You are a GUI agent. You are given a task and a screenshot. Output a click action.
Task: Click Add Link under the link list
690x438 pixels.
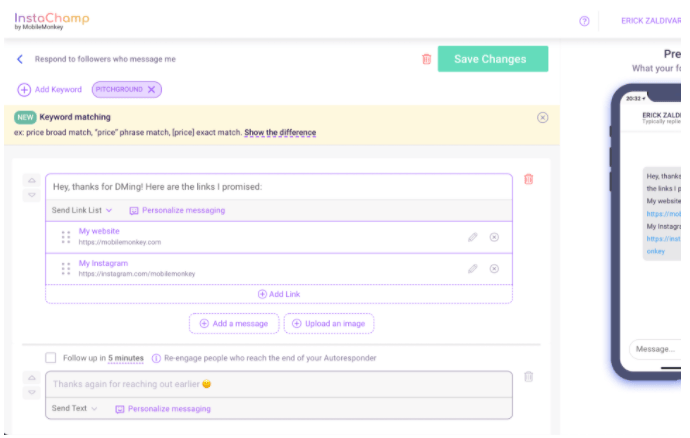click(277, 294)
